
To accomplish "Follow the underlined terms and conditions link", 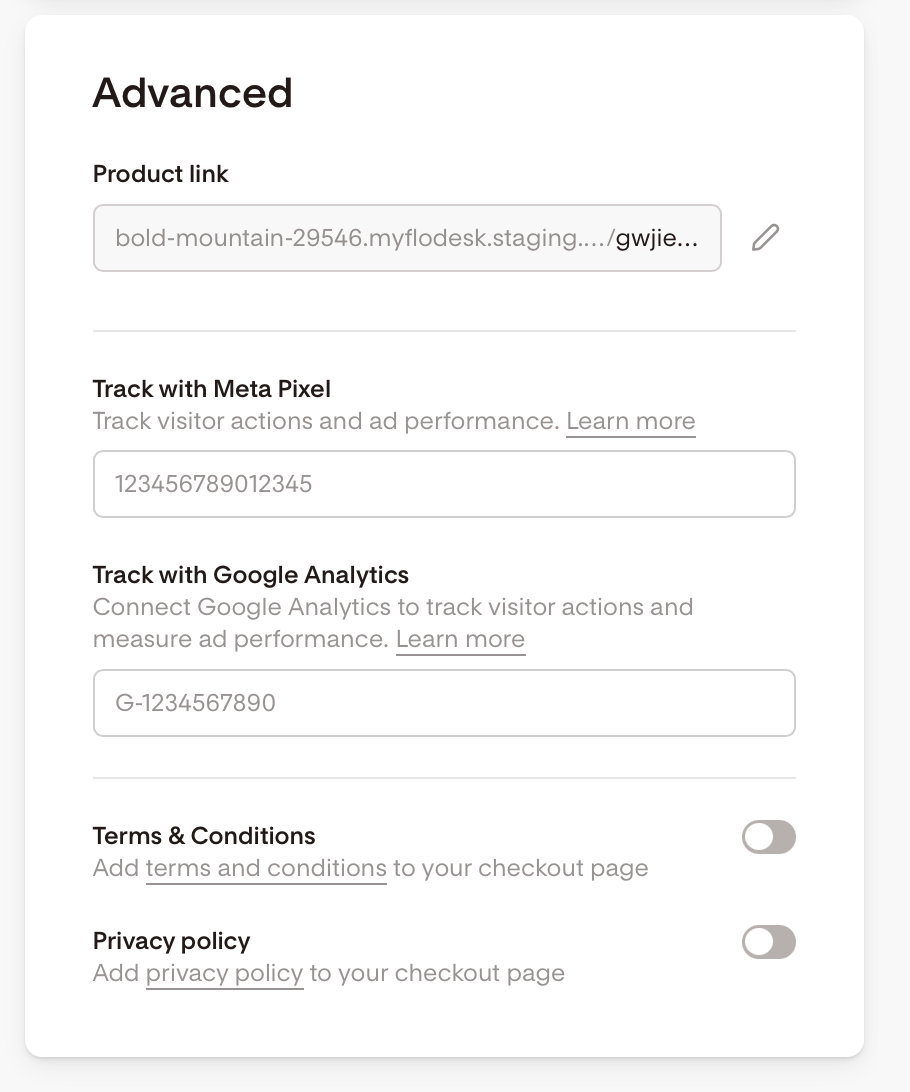I will click(266, 868).
